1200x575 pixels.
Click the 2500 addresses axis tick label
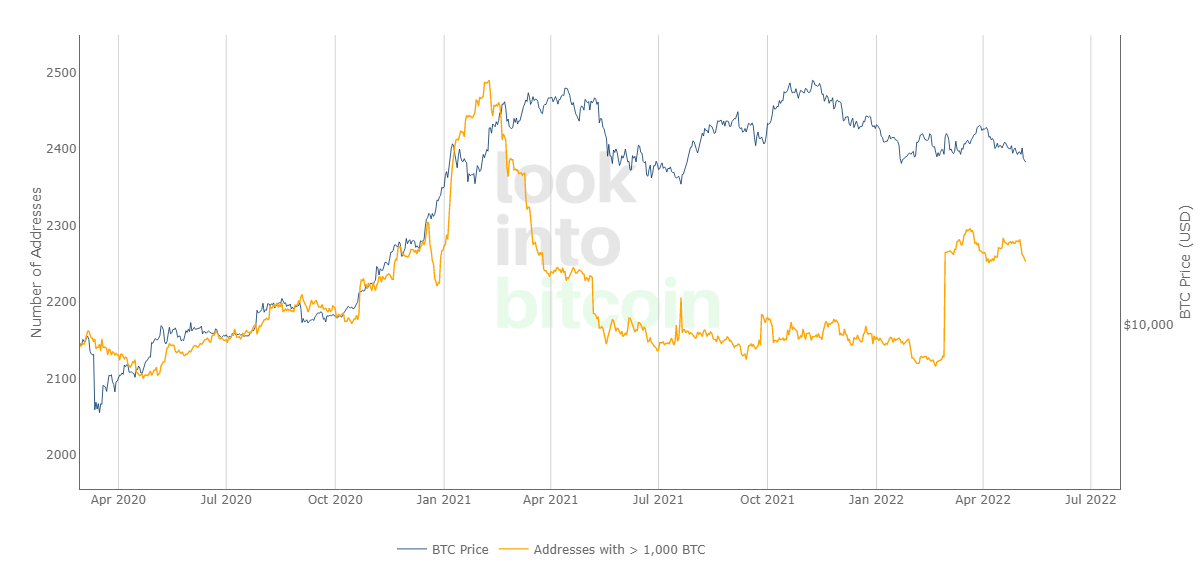(x=60, y=73)
